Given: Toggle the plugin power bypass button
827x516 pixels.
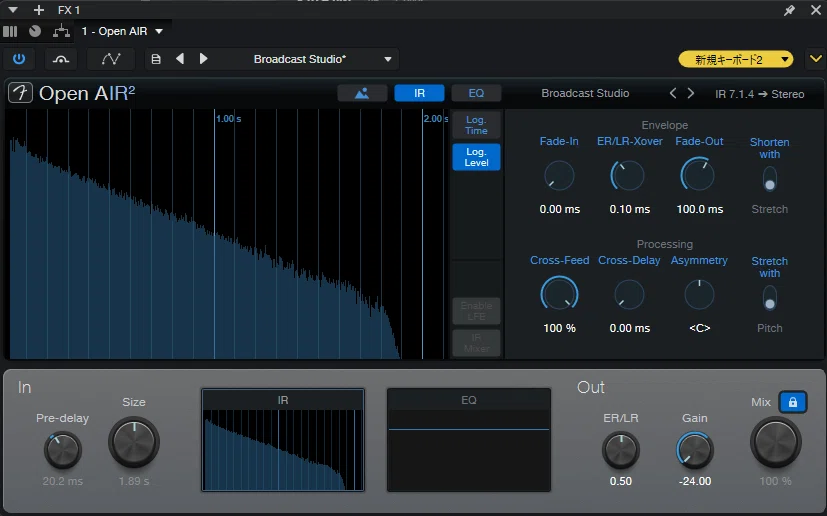Looking at the screenshot, I should click(x=19, y=59).
